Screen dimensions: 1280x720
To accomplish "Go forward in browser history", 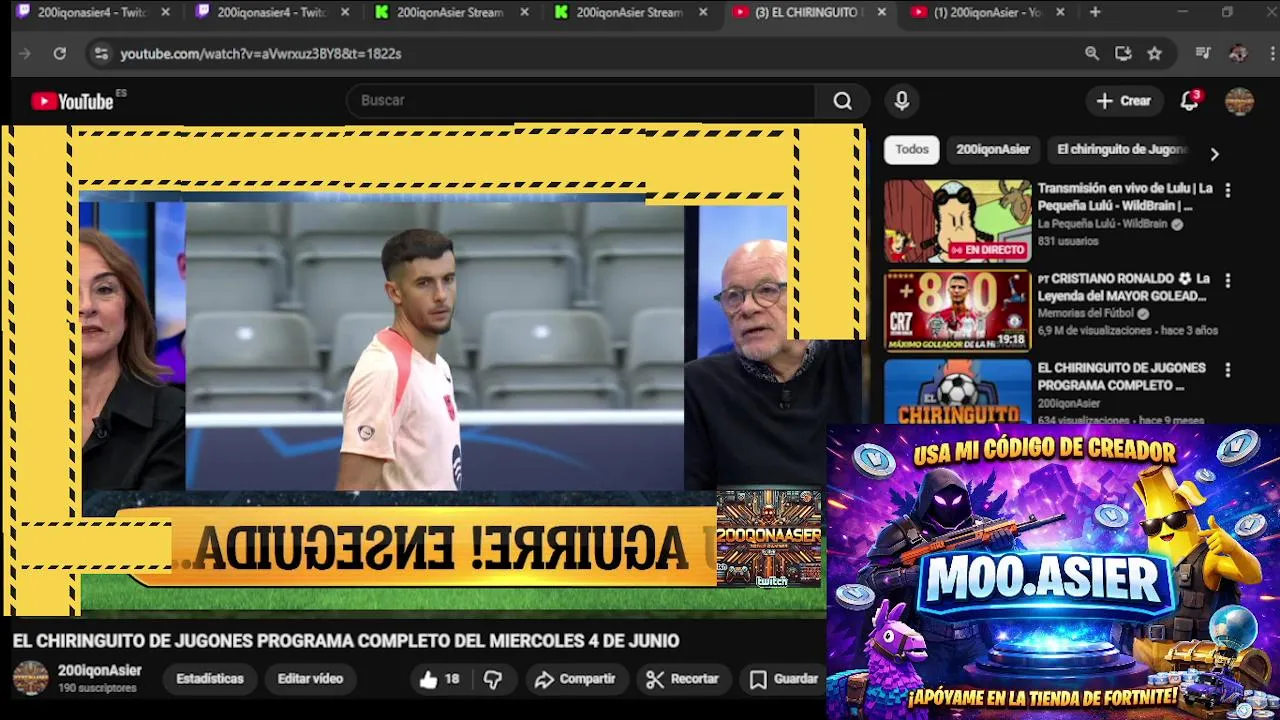I will (25, 54).
